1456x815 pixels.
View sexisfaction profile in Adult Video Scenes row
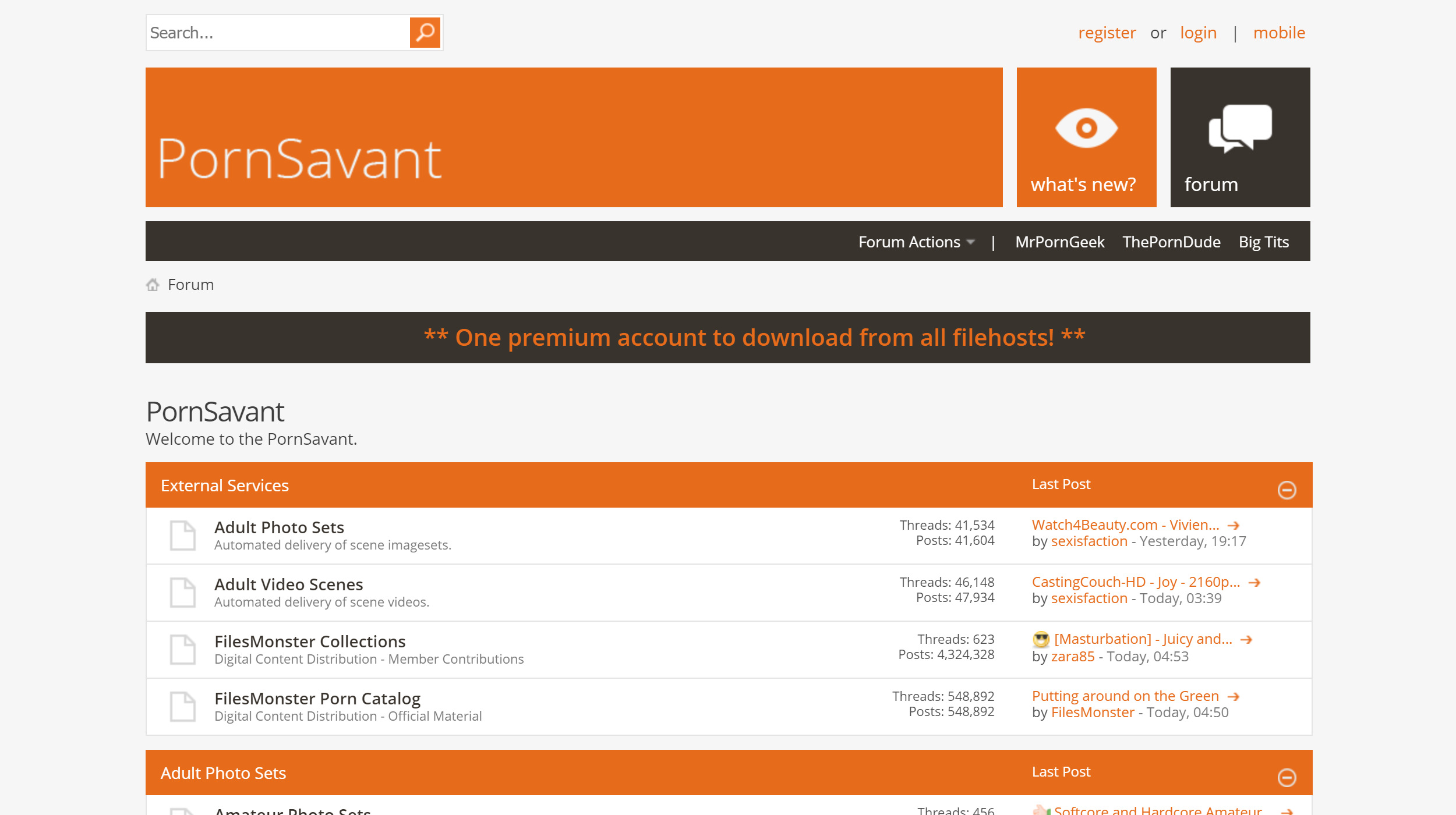click(x=1089, y=598)
